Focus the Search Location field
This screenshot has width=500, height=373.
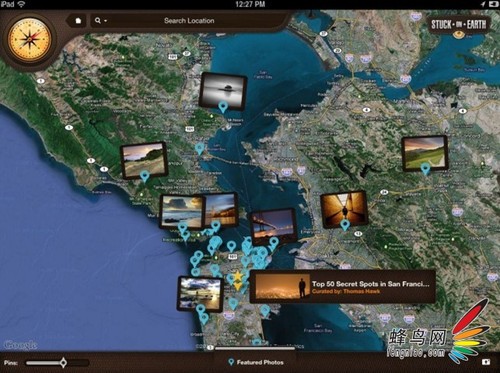[x=189, y=21]
